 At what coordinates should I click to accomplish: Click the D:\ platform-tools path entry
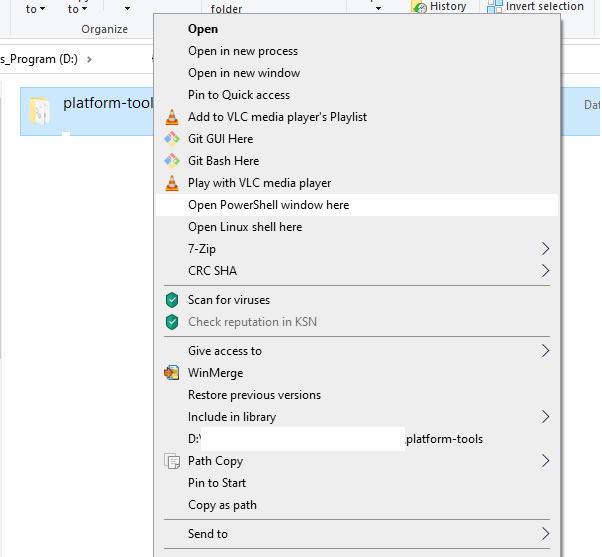tap(357, 439)
